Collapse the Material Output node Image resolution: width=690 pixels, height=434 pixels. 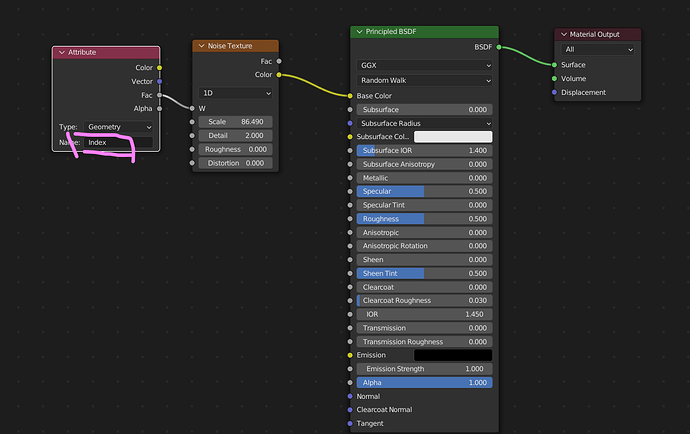point(564,34)
